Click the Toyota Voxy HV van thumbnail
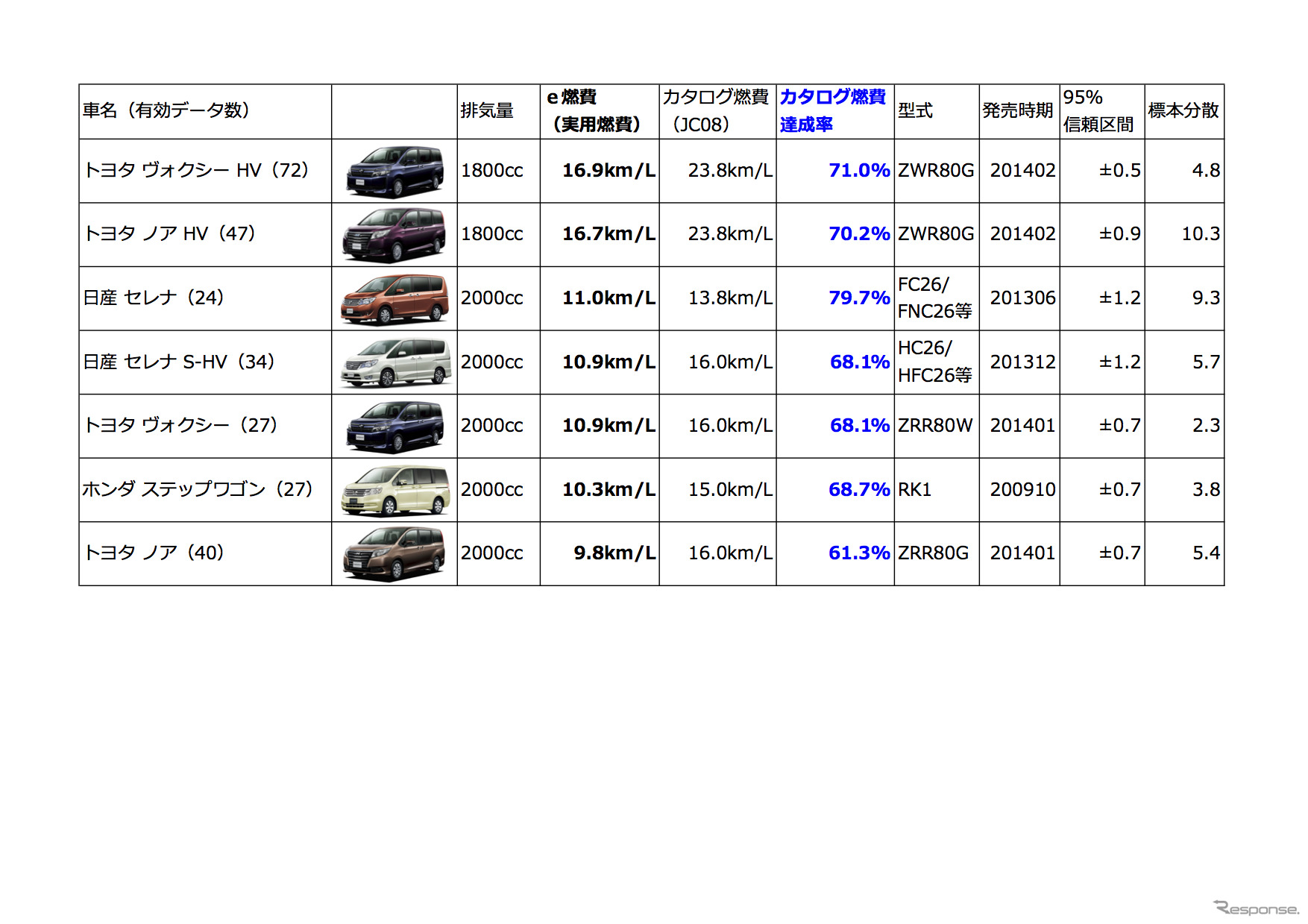The height and width of the screenshot is (924, 1308). pos(394,172)
